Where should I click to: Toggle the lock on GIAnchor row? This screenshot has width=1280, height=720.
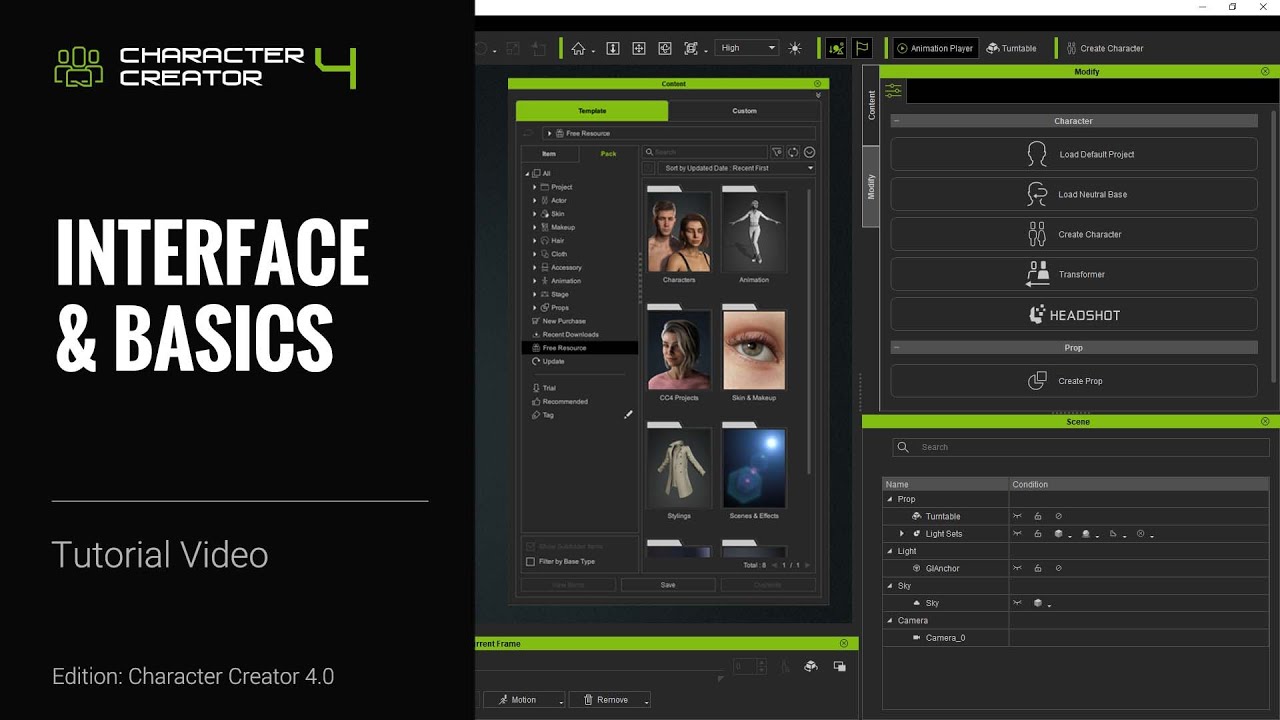coord(1038,568)
